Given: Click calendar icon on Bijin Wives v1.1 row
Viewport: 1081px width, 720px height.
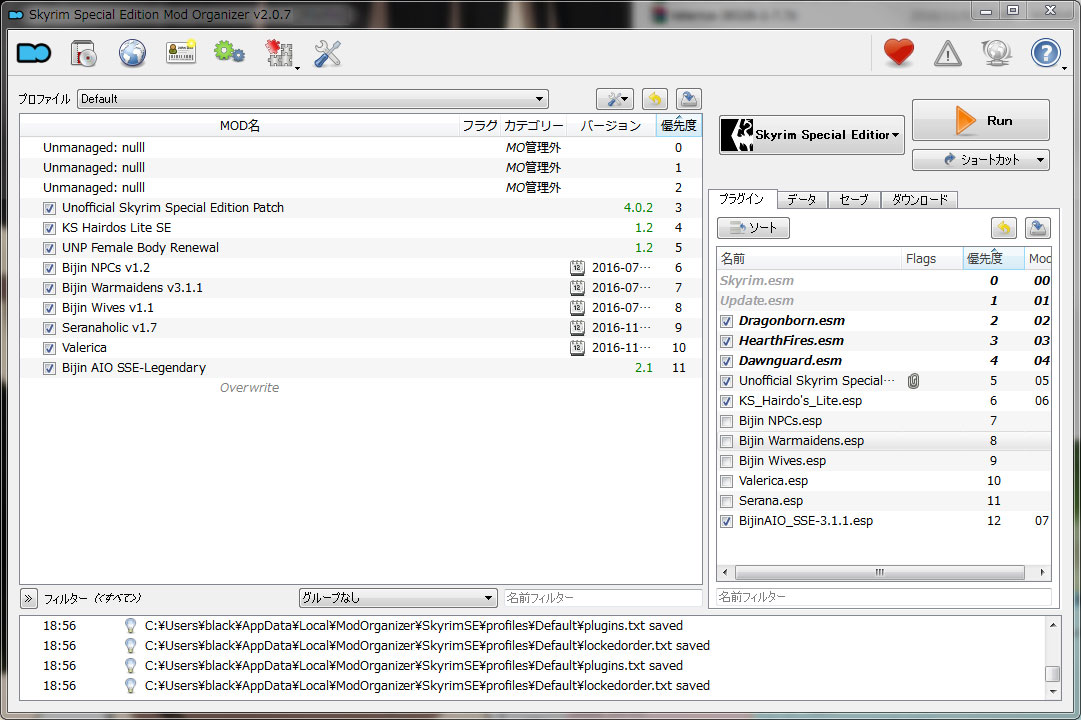Looking at the screenshot, I should (577, 308).
